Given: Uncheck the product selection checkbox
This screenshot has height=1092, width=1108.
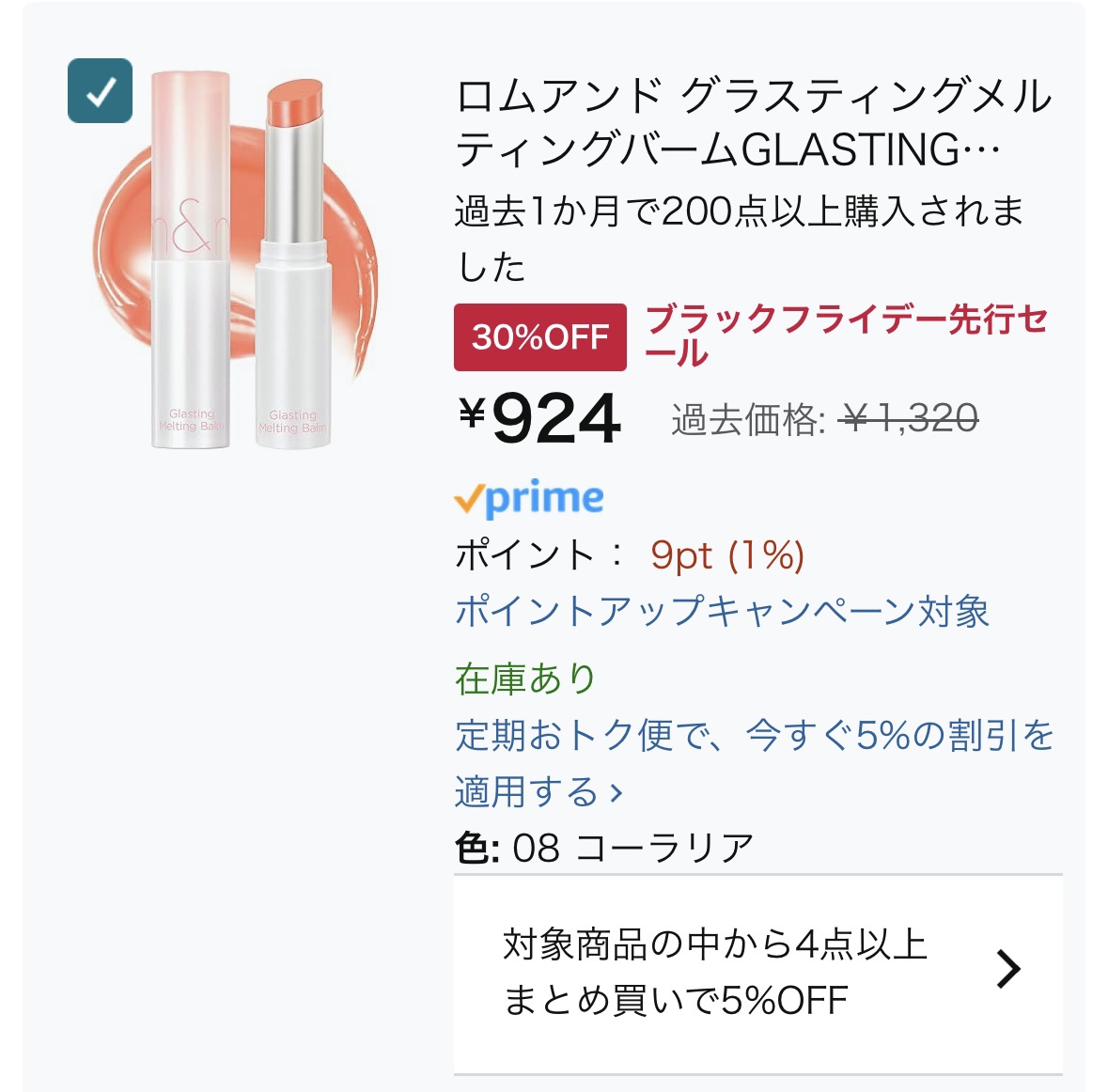Looking at the screenshot, I should pos(100,91).
